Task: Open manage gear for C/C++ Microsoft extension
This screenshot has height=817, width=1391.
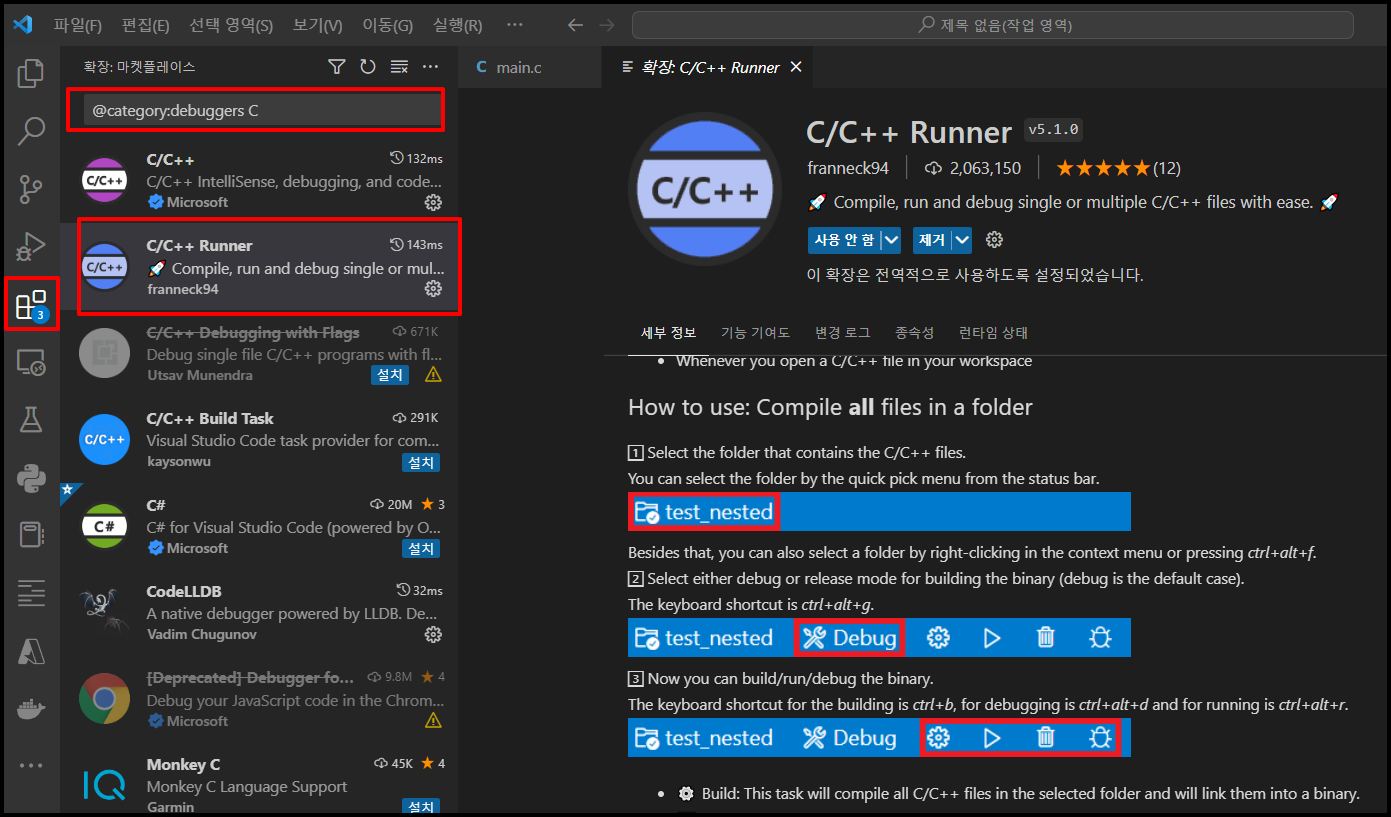Action: (x=433, y=202)
